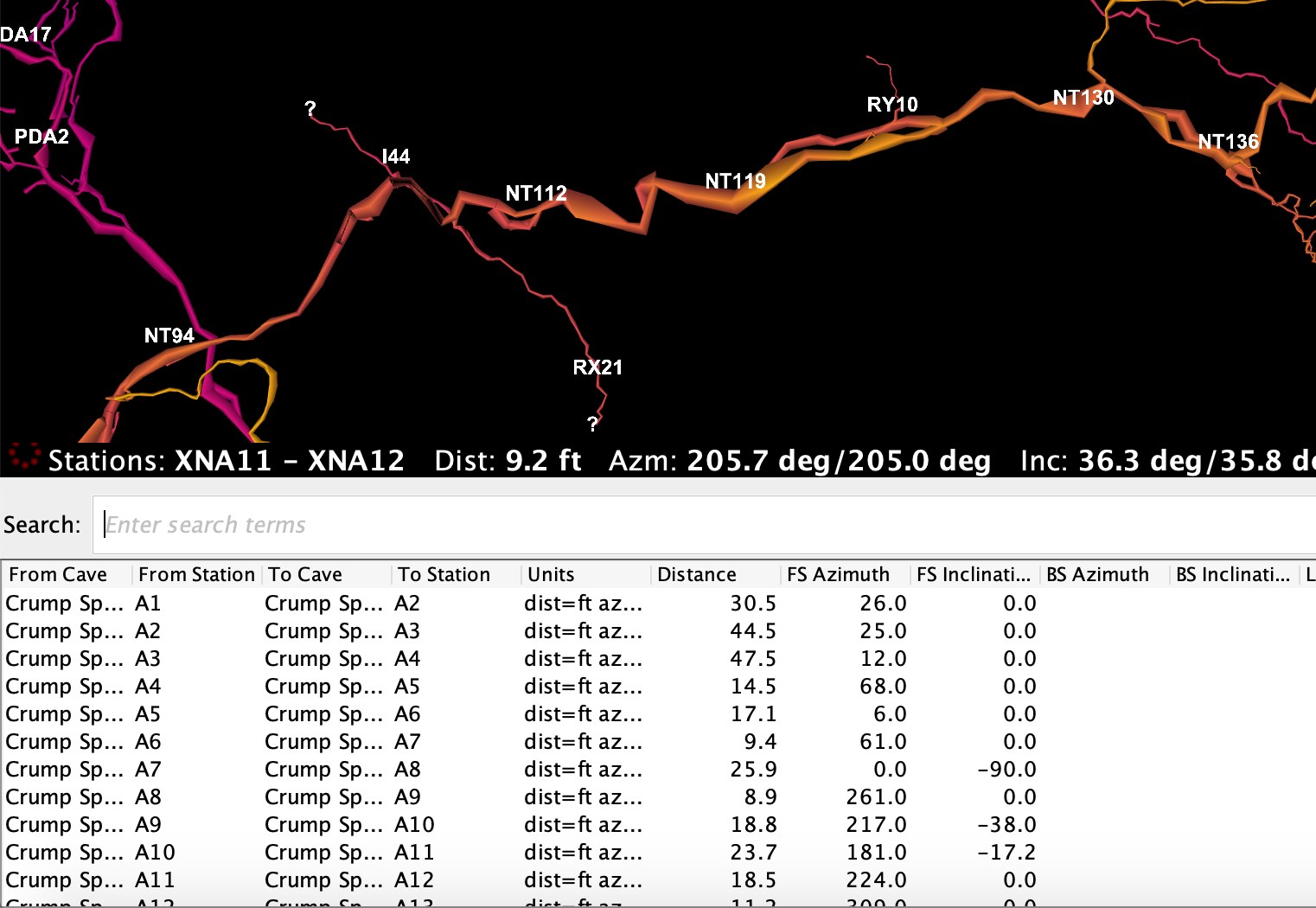This screenshot has height=908, width=1316.
Task: Select station label NT94 in 3D view
Action: point(169,336)
